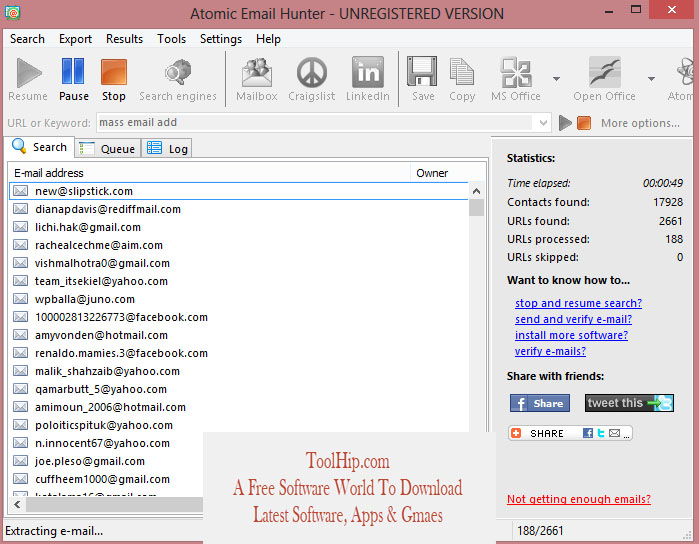Select the malik_shahzaib@yahoo.com row
Screen dimensions: 699x544
click(238, 371)
